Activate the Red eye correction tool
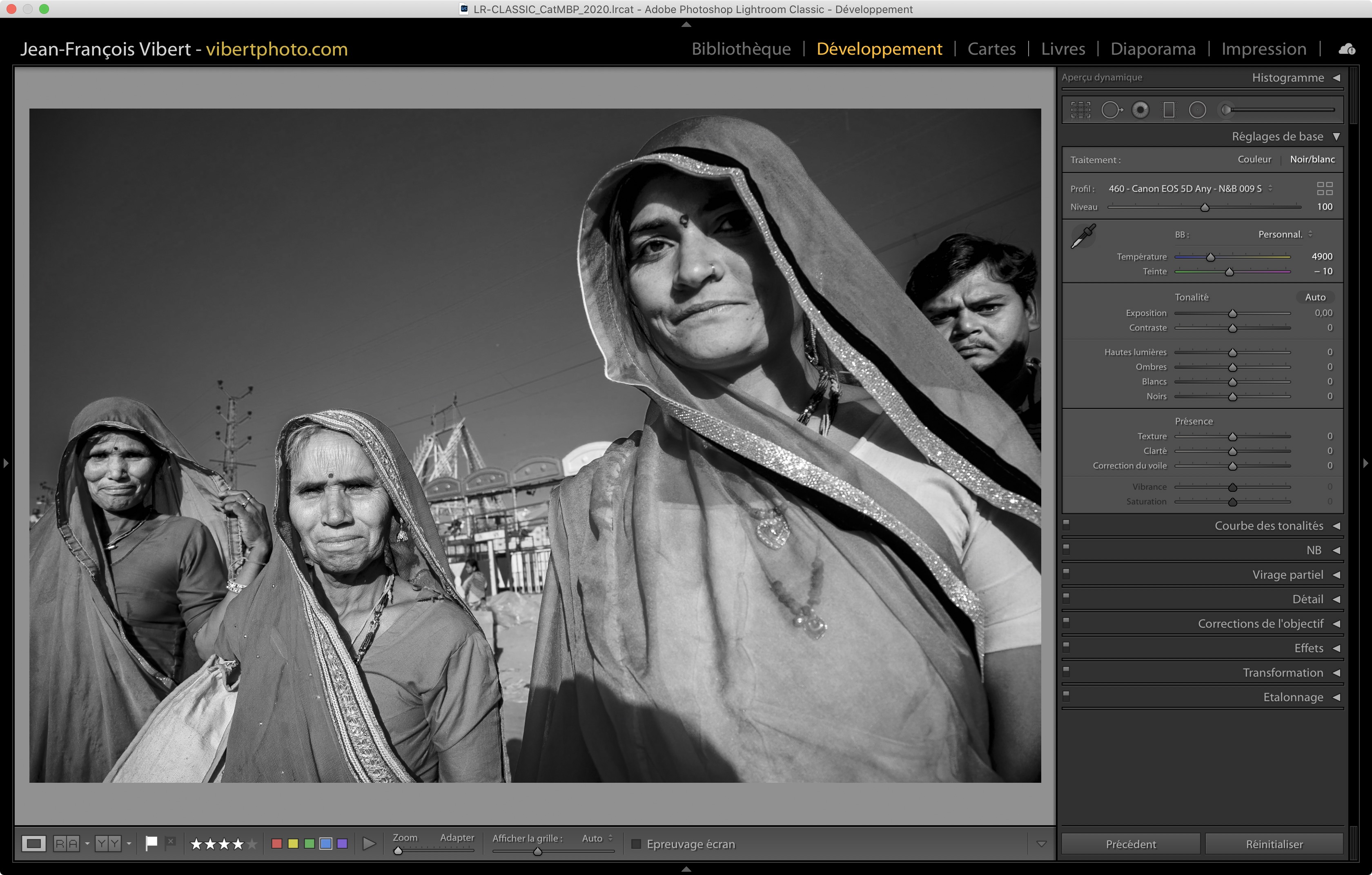The height and width of the screenshot is (875, 1372). tap(1140, 110)
